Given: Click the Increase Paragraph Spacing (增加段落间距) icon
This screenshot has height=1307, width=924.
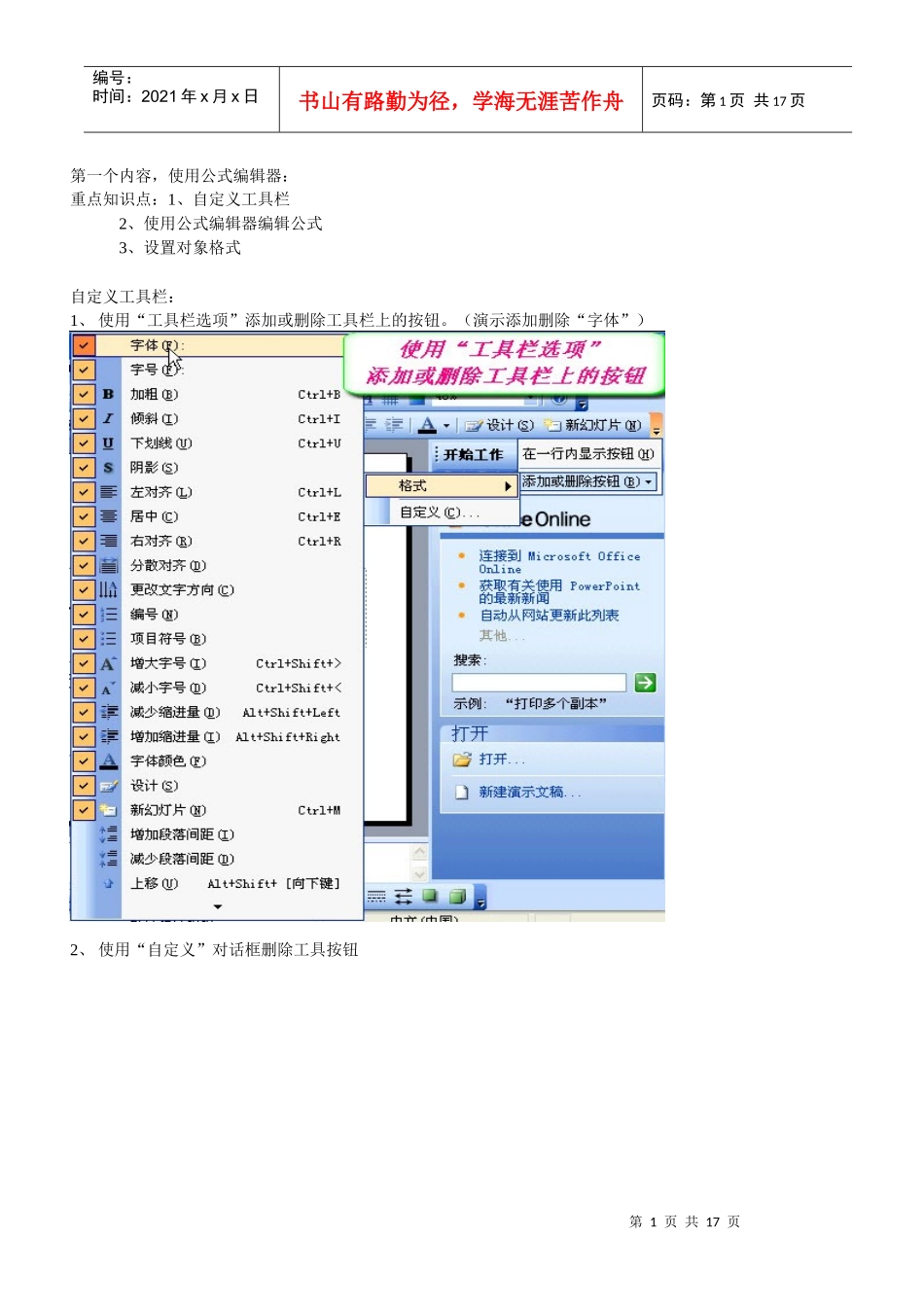Looking at the screenshot, I should tap(108, 834).
